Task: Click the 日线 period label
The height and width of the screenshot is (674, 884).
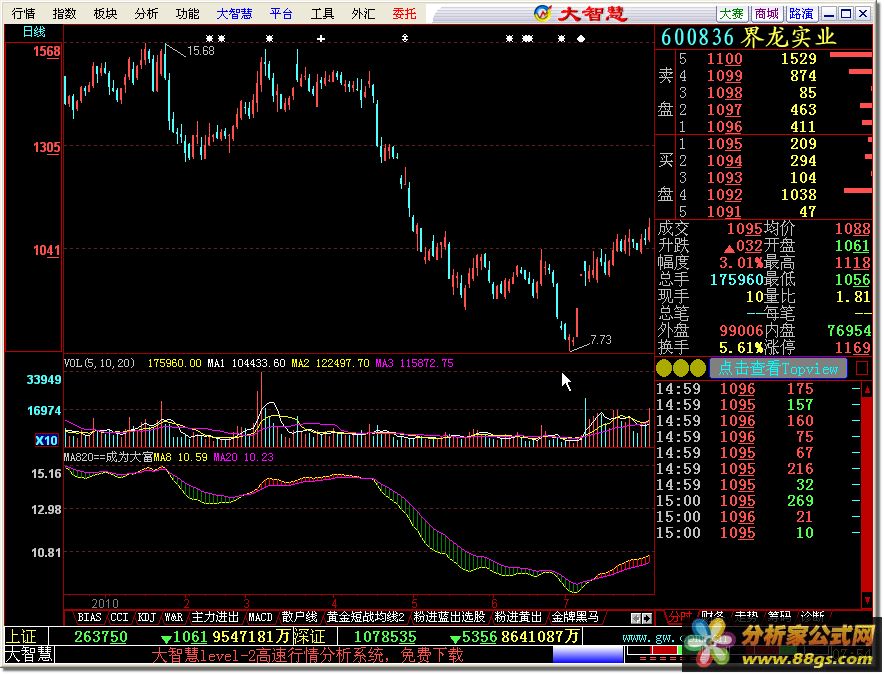Action: coord(33,32)
